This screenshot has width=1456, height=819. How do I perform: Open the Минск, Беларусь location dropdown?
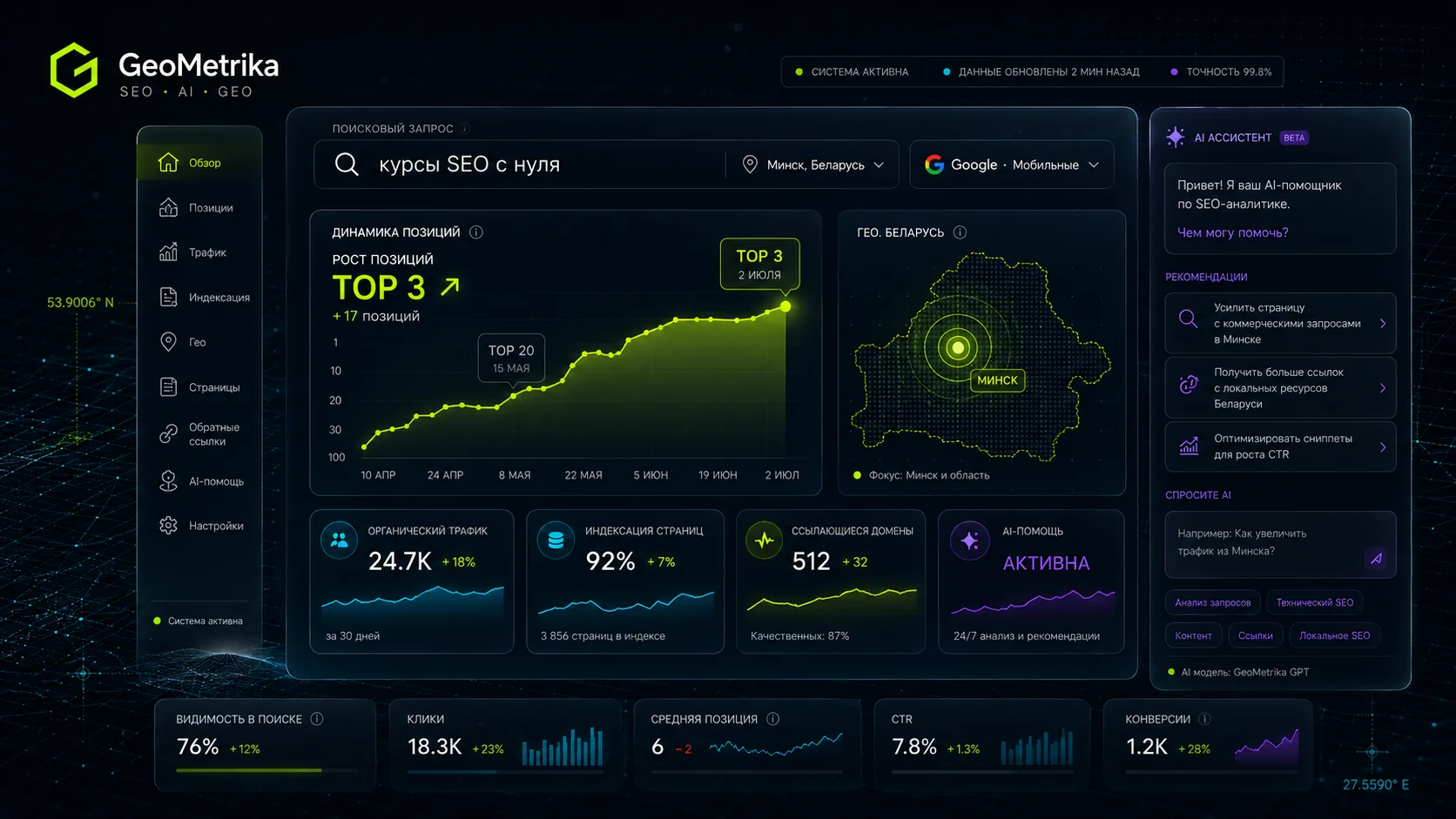pos(814,164)
